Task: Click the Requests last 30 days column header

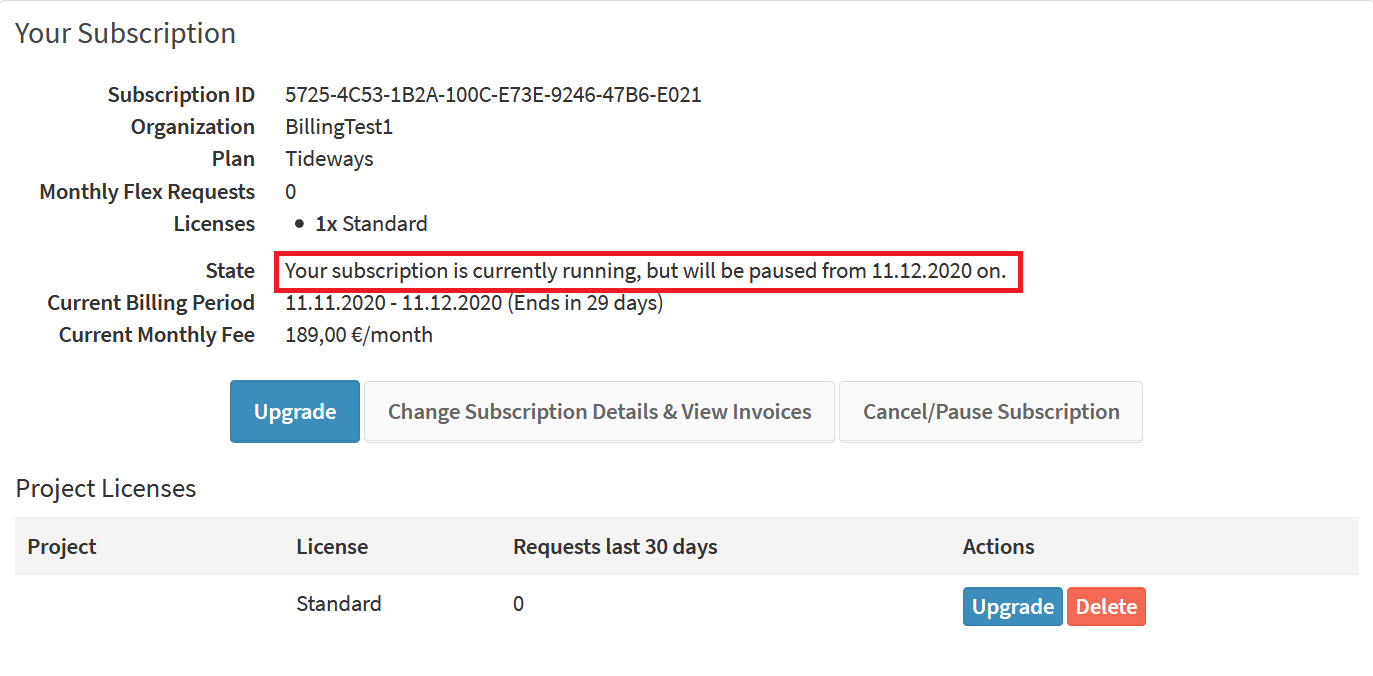Action: 615,547
